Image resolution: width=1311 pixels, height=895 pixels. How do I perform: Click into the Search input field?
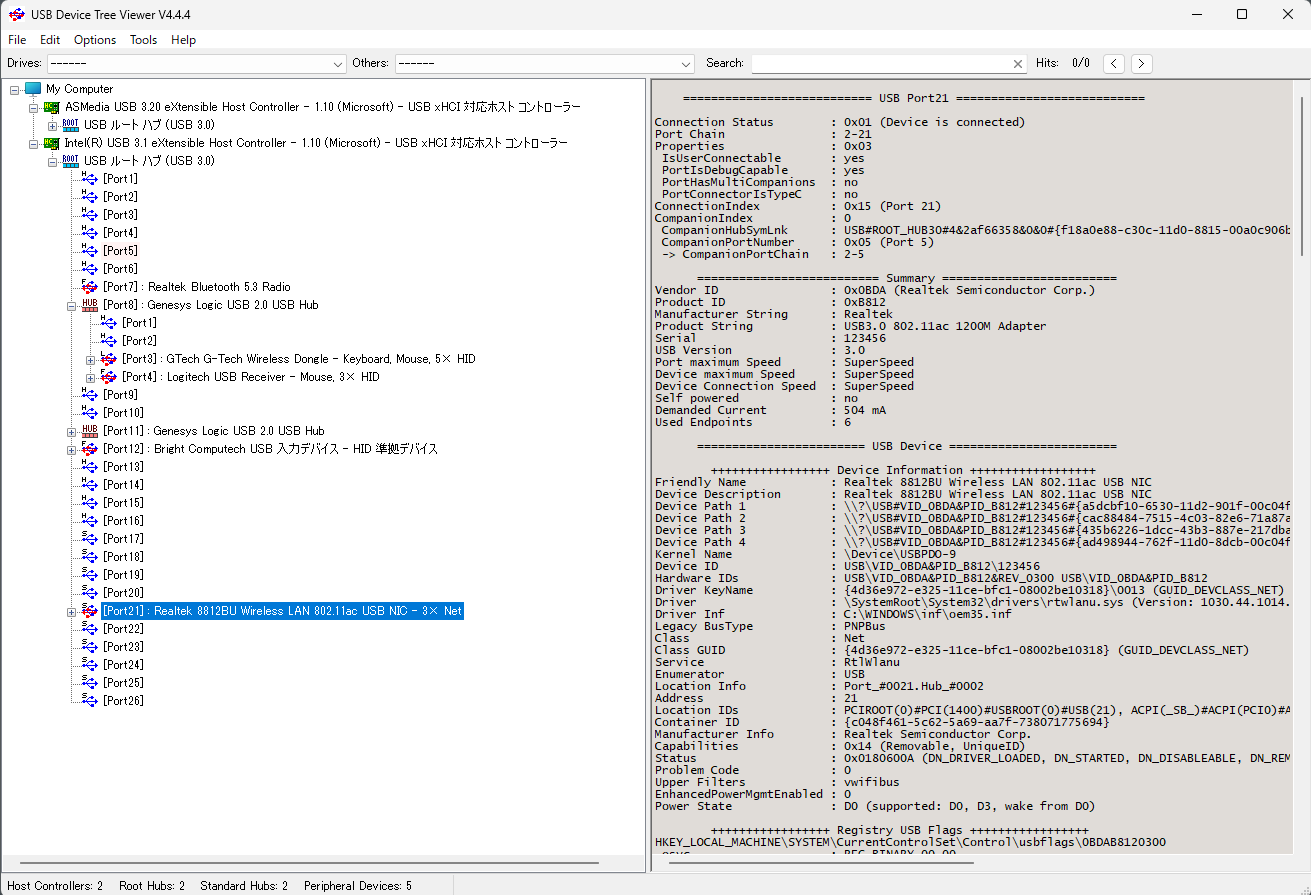pos(880,63)
